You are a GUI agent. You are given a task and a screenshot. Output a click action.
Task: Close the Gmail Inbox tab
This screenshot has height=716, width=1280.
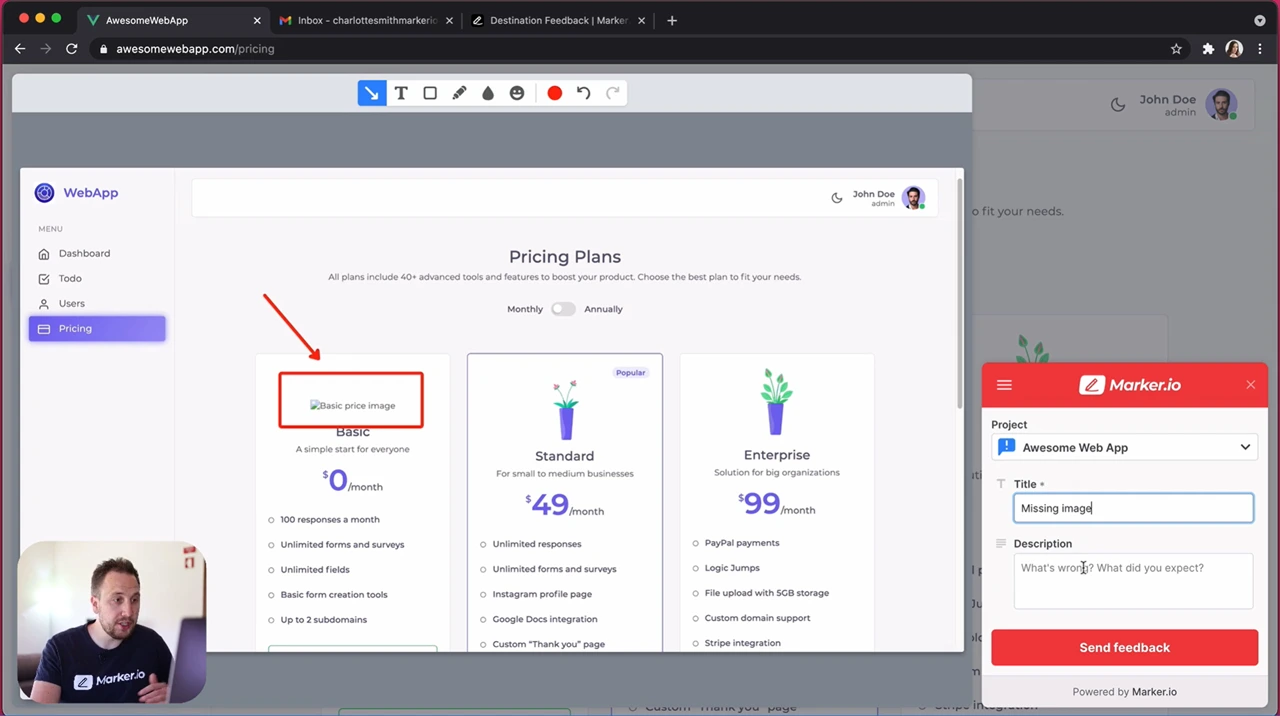click(449, 20)
